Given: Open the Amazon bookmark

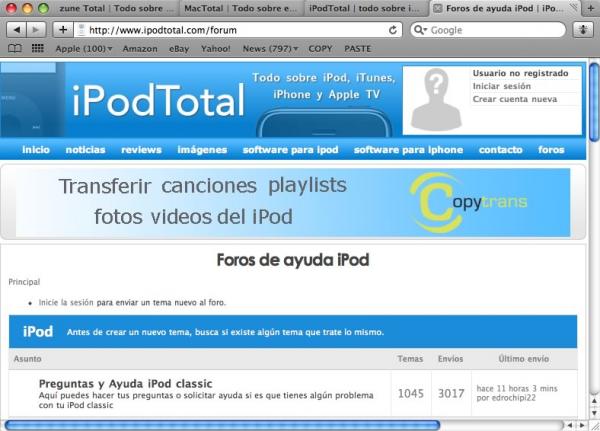Looking at the screenshot, I should tap(140, 49).
